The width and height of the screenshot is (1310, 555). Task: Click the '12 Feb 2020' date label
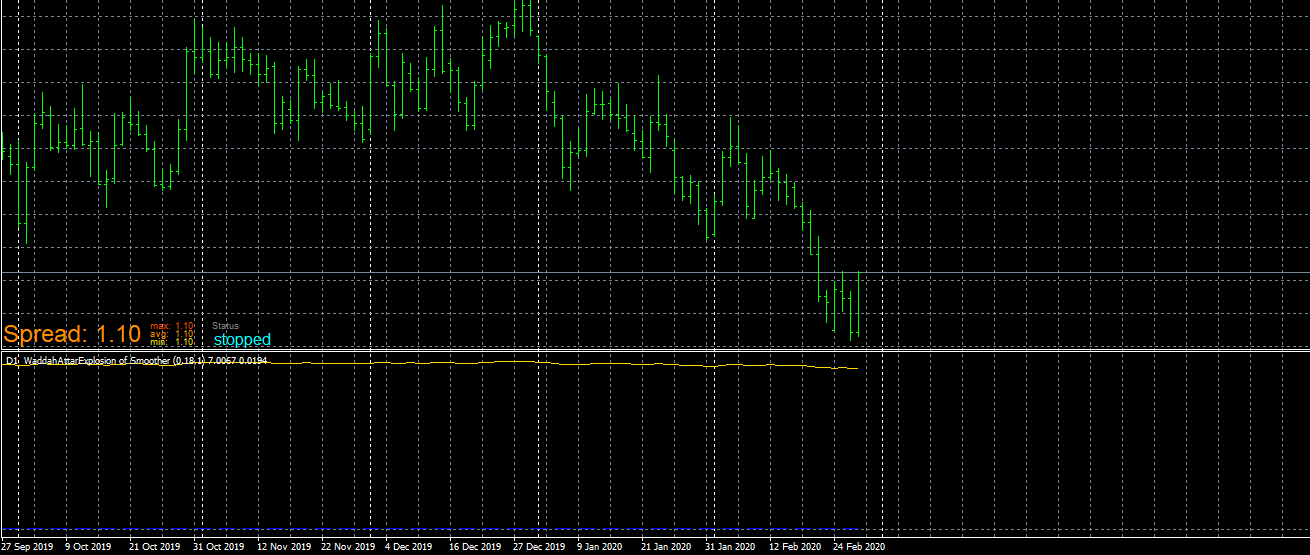tap(795, 547)
